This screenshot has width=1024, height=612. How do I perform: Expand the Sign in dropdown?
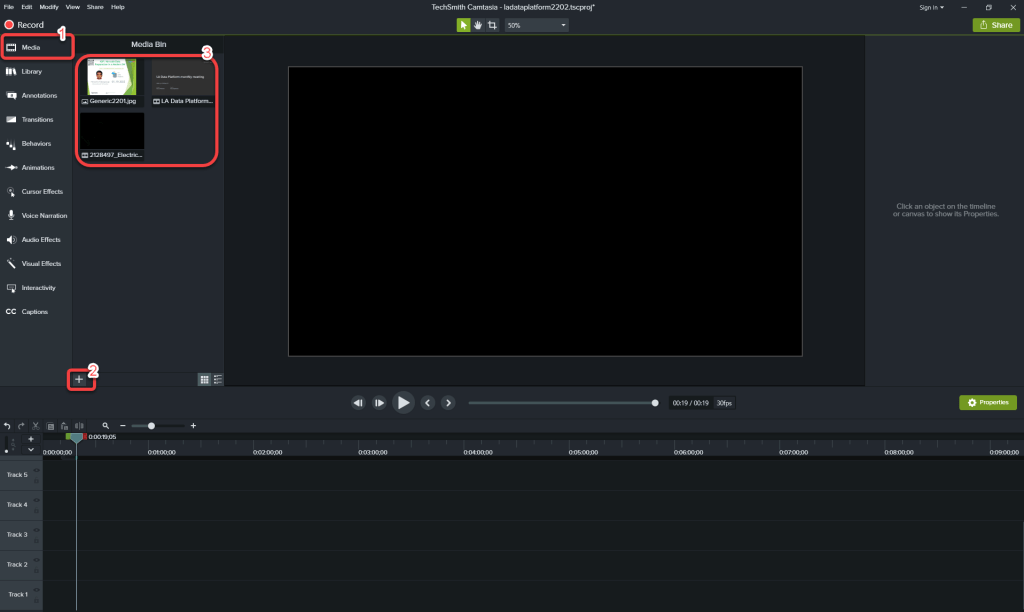coord(930,7)
